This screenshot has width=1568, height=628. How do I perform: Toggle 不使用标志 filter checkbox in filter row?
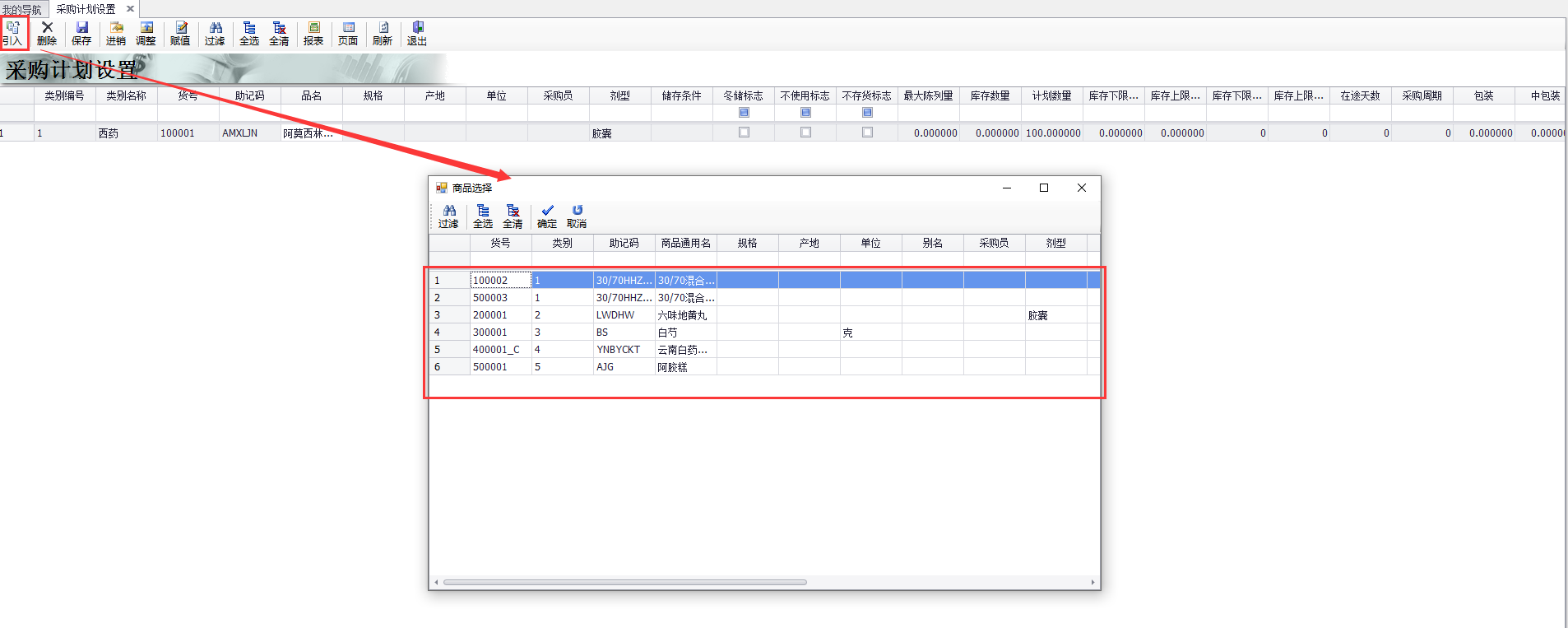click(805, 113)
